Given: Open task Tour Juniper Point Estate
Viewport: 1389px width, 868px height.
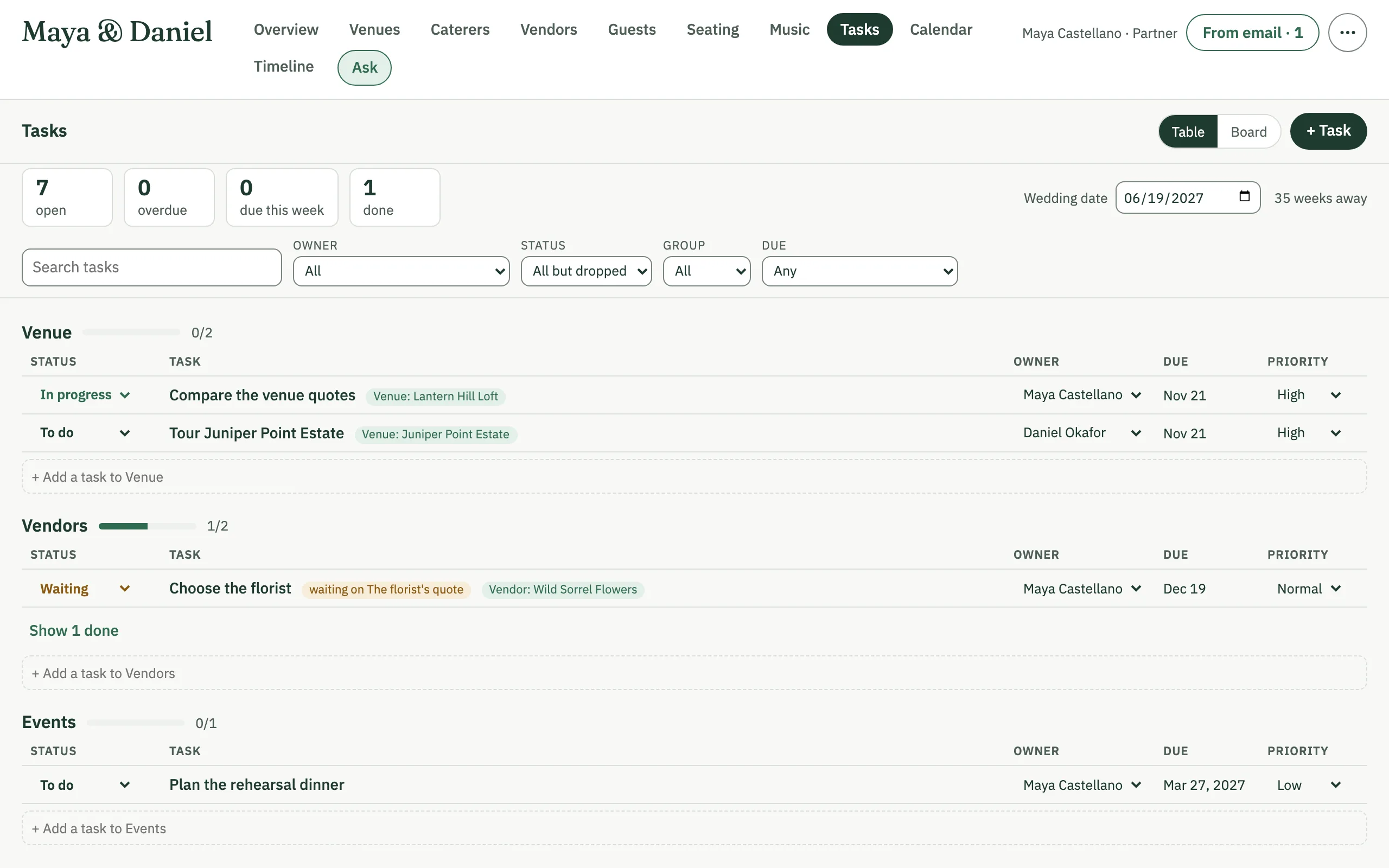Looking at the screenshot, I should coord(257,433).
